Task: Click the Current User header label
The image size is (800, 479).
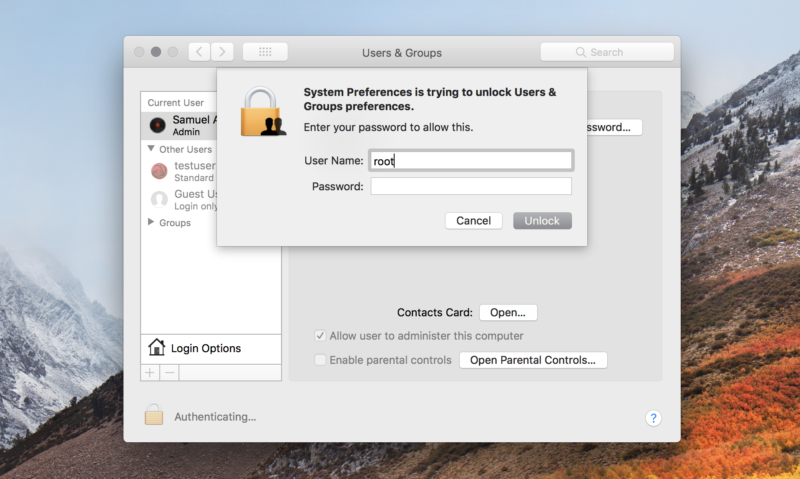Action: pyautogui.click(x=176, y=103)
